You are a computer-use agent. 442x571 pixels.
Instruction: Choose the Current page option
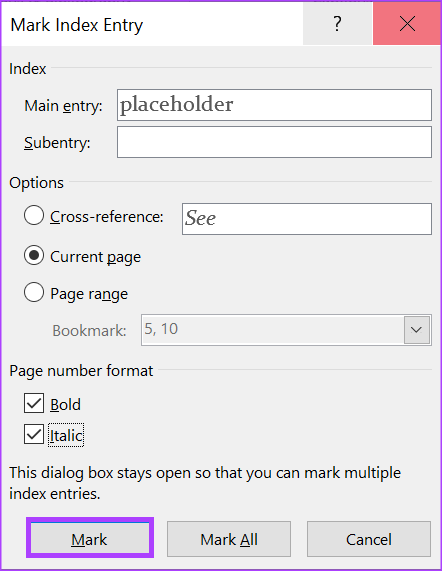pos(34,255)
